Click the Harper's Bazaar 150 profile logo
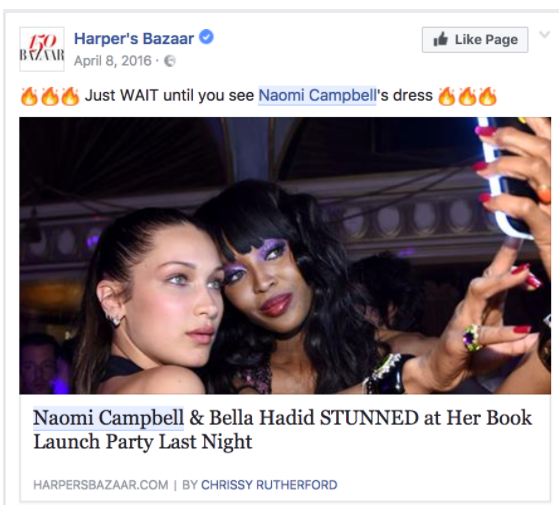Viewport: 559px width, 511px height. 42,49
